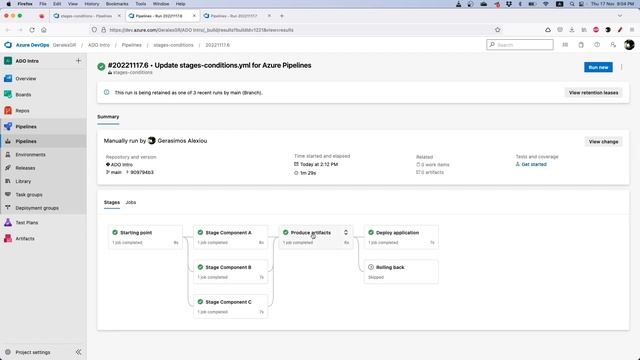This screenshot has width=640, height=360.
Task: Click the ADO Intro repository link
Action: pyautogui.click(x=122, y=164)
